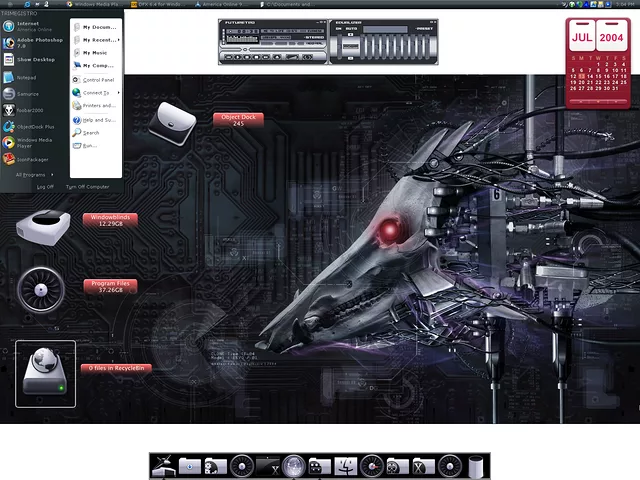Click the trash can at dock's right end
Viewport: 640px width, 480px height.
[x=475, y=465]
